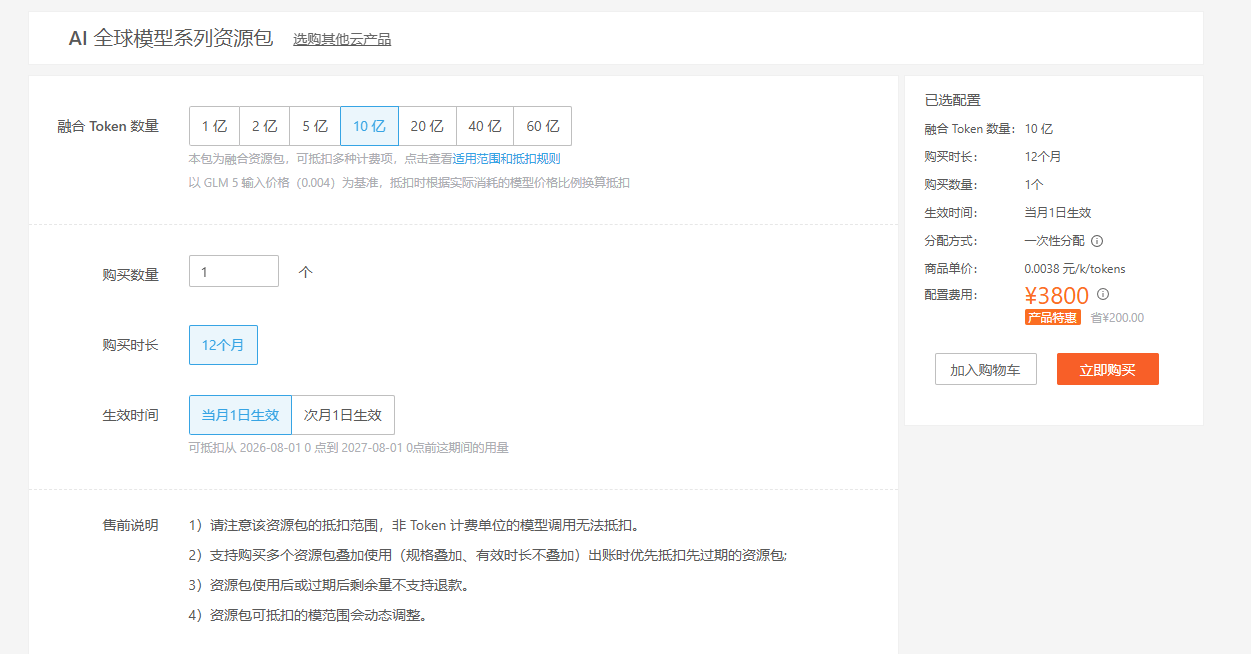Image resolution: width=1251 pixels, height=654 pixels.
Task: Click 已选配置 heading
Action: [x=953, y=100]
